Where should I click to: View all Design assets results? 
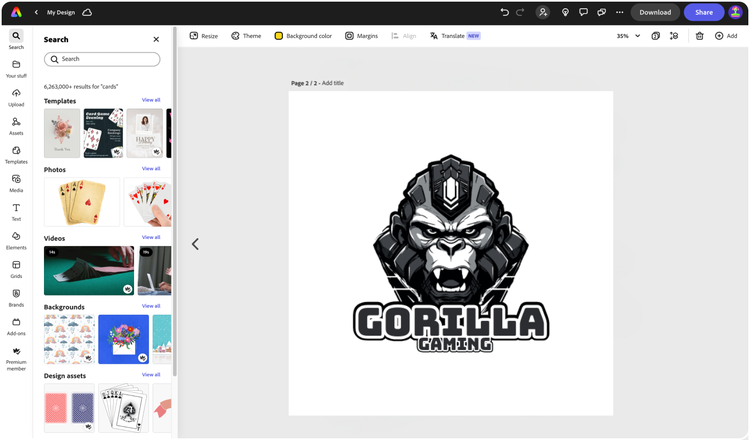click(x=151, y=374)
